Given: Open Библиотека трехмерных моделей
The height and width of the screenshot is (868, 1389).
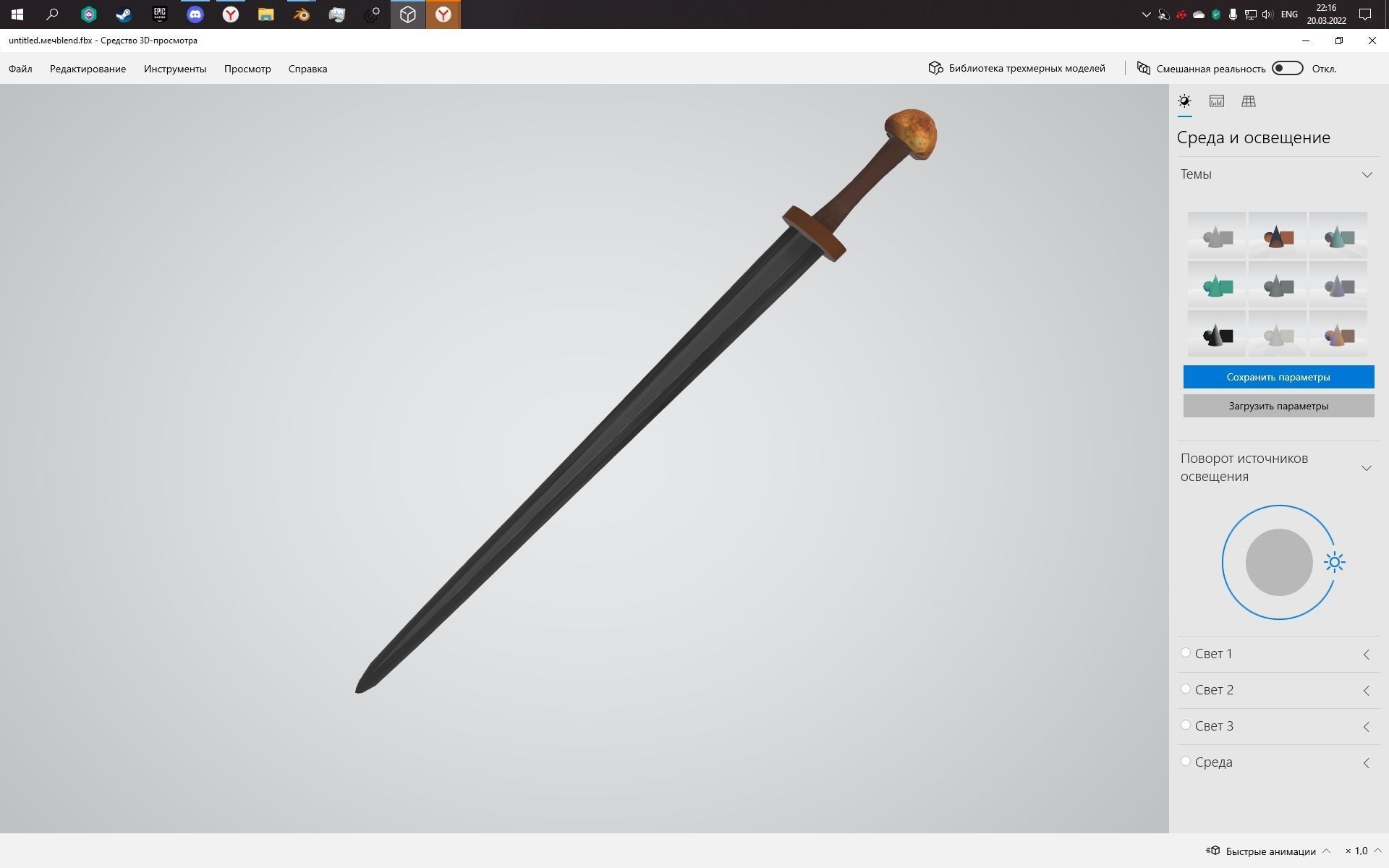Looking at the screenshot, I should 1017,68.
